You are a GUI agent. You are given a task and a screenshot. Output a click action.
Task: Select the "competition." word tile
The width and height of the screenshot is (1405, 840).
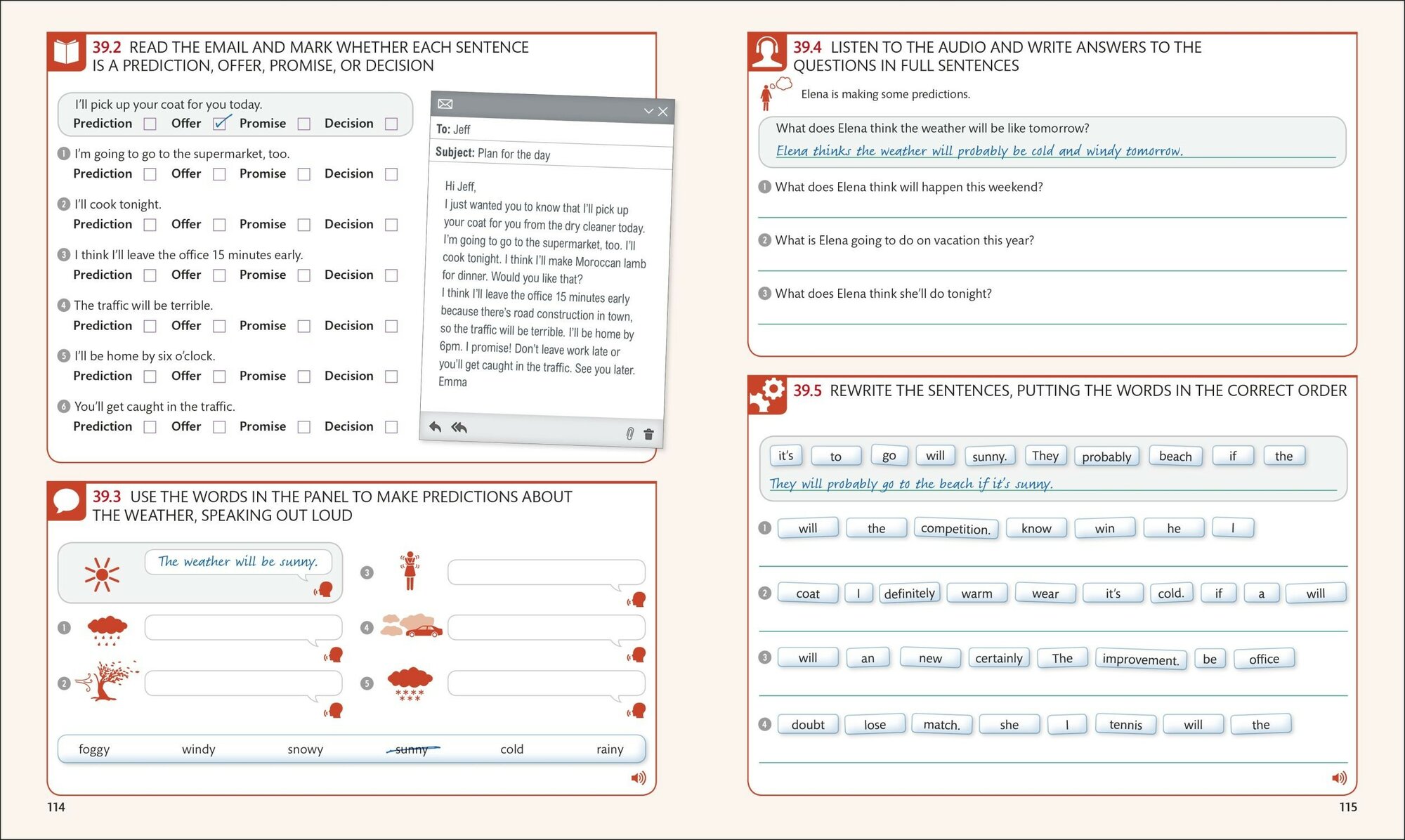955,528
